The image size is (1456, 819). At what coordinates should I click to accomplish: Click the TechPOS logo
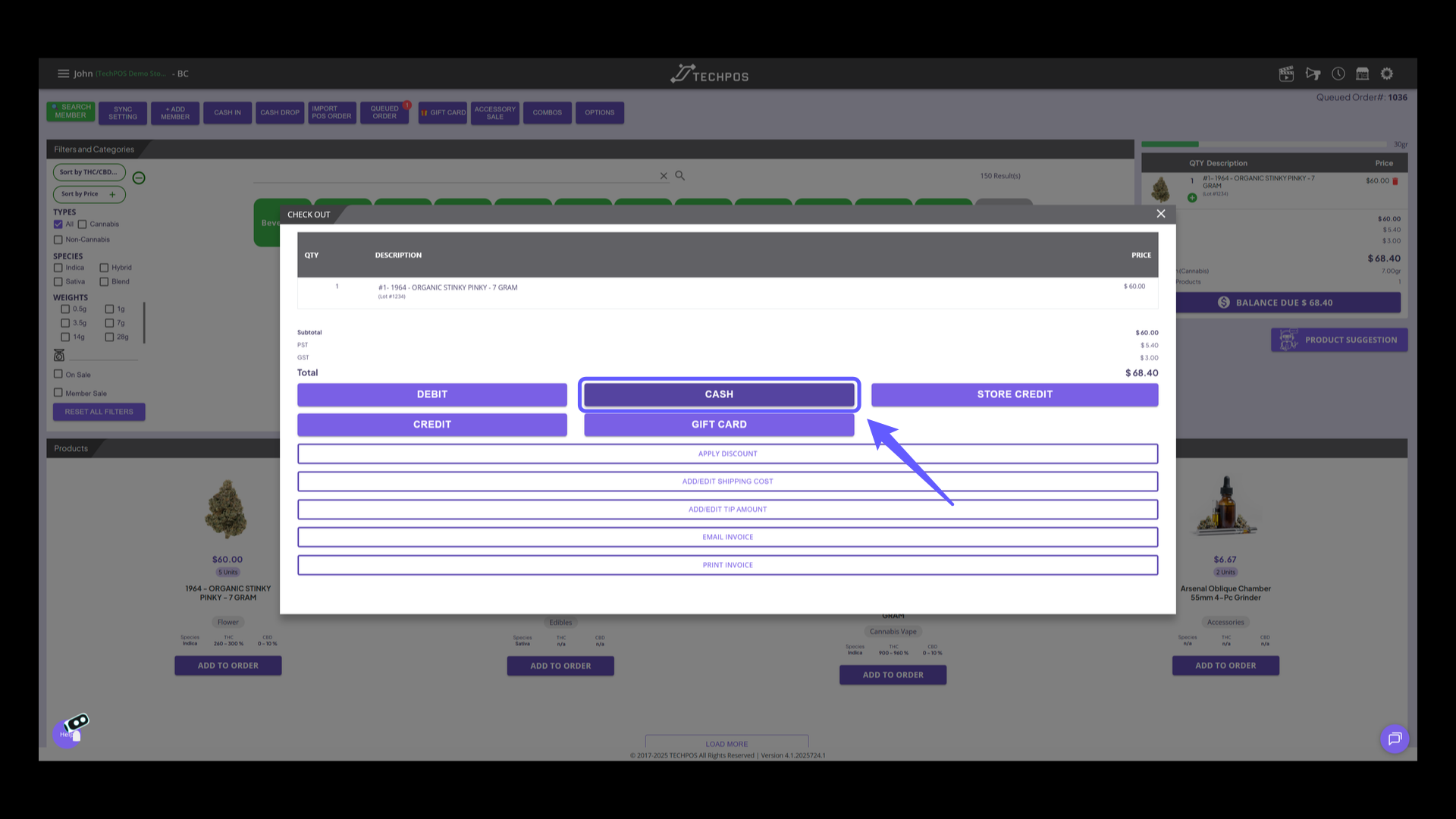(710, 74)
